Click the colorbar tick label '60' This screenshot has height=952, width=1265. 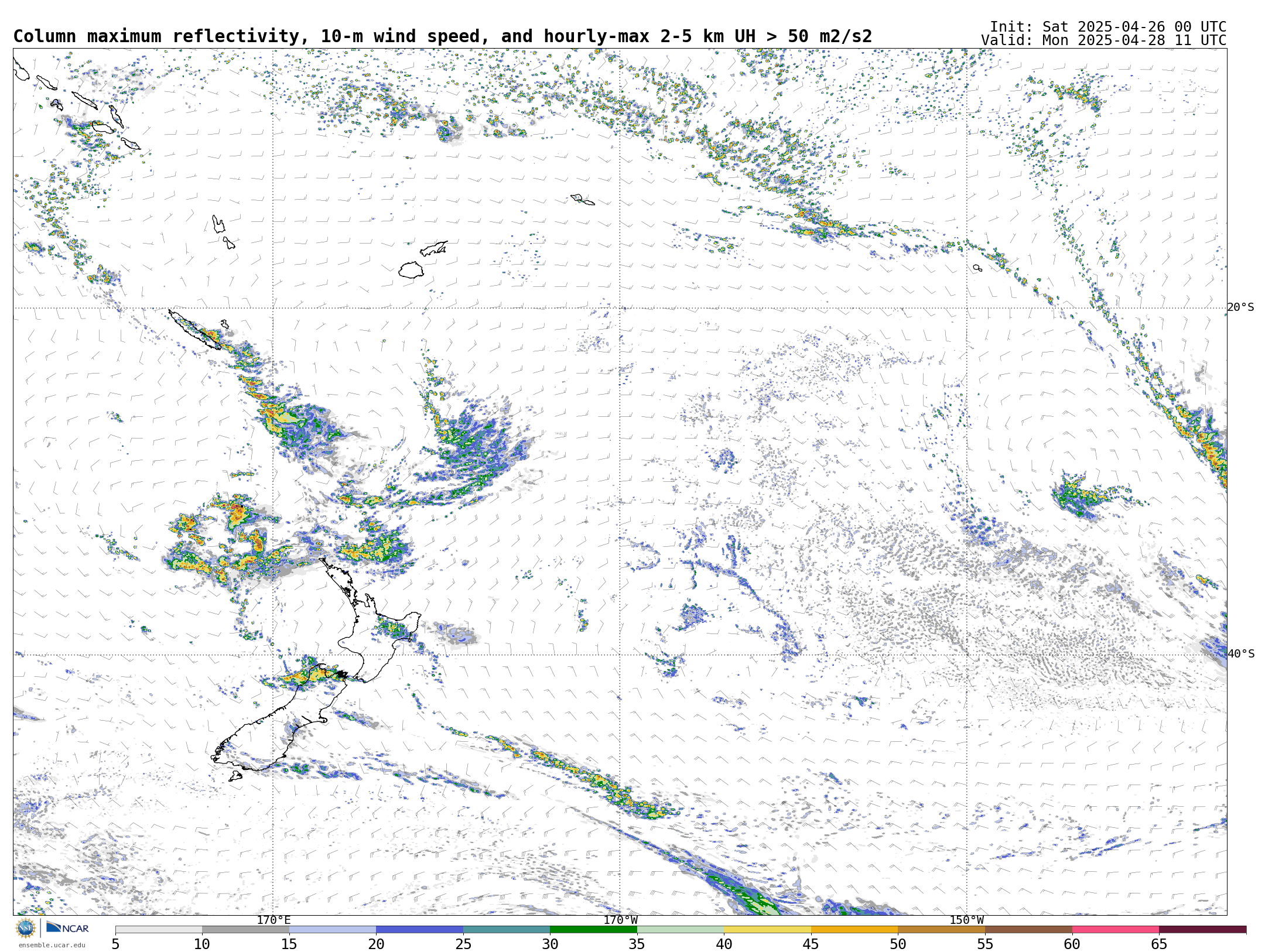click(x=1072, y=944)
